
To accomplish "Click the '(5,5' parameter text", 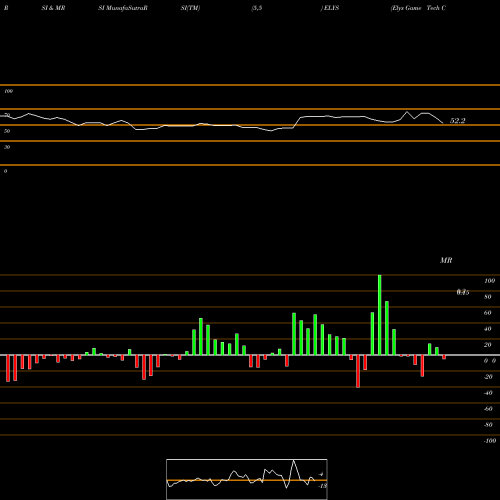I will pyautogui.click(x=257, y=8).
